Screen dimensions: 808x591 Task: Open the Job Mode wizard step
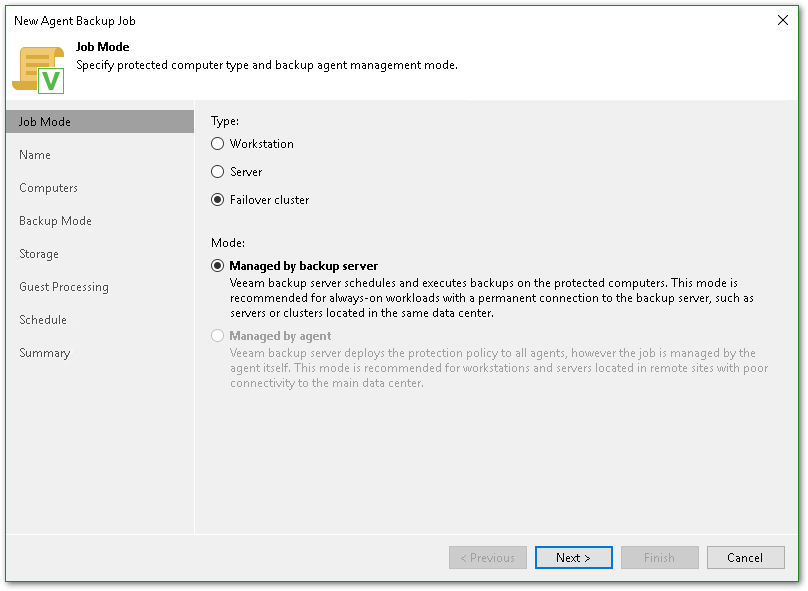45,122
